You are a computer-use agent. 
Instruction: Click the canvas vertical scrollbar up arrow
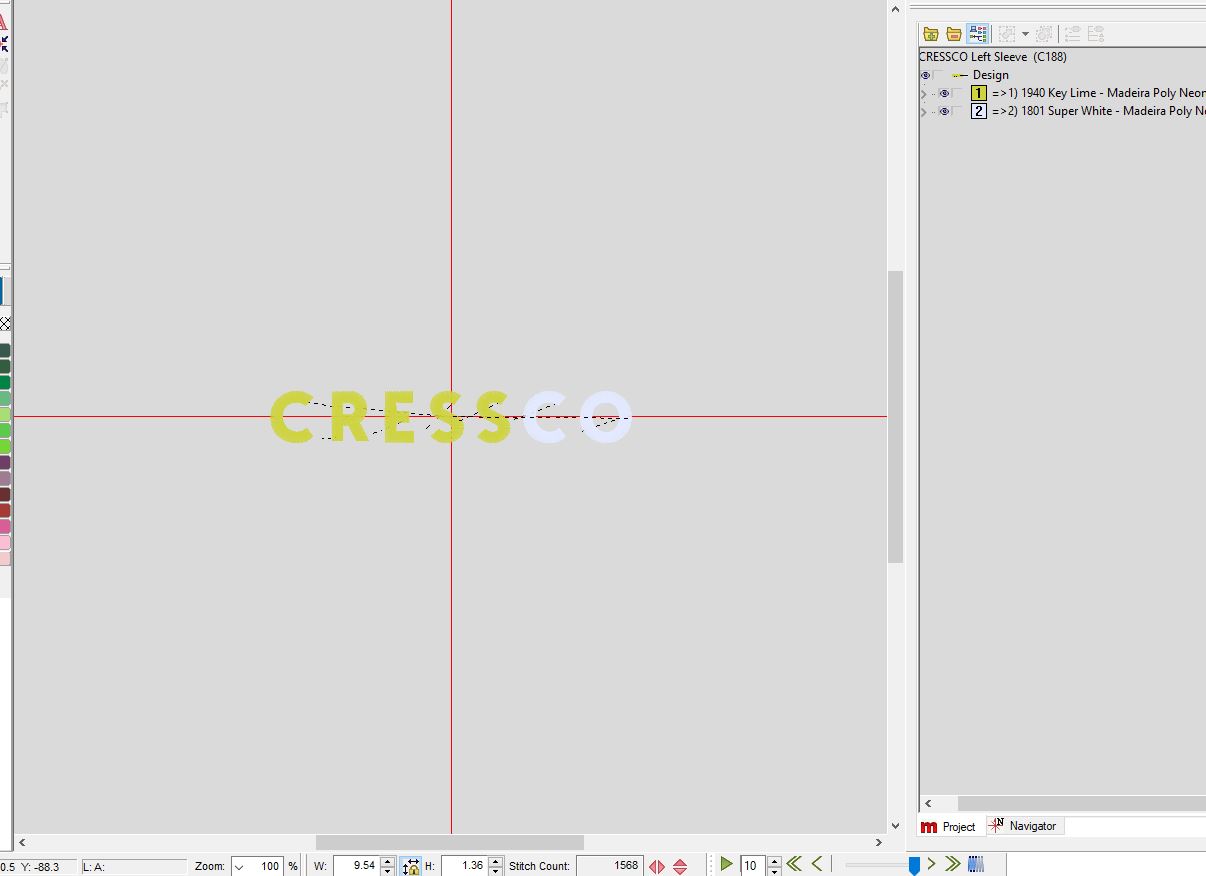895,9
